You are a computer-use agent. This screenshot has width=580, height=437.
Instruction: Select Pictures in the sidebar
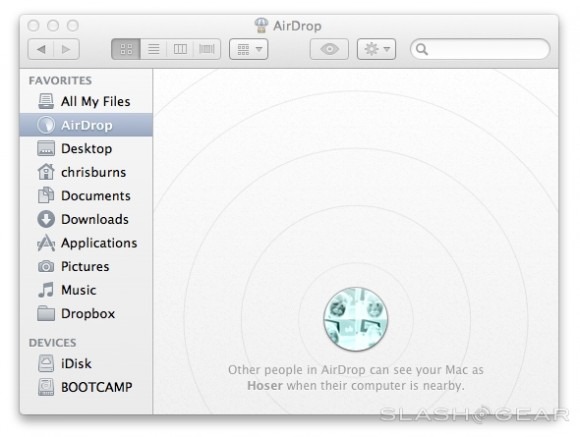86,266
